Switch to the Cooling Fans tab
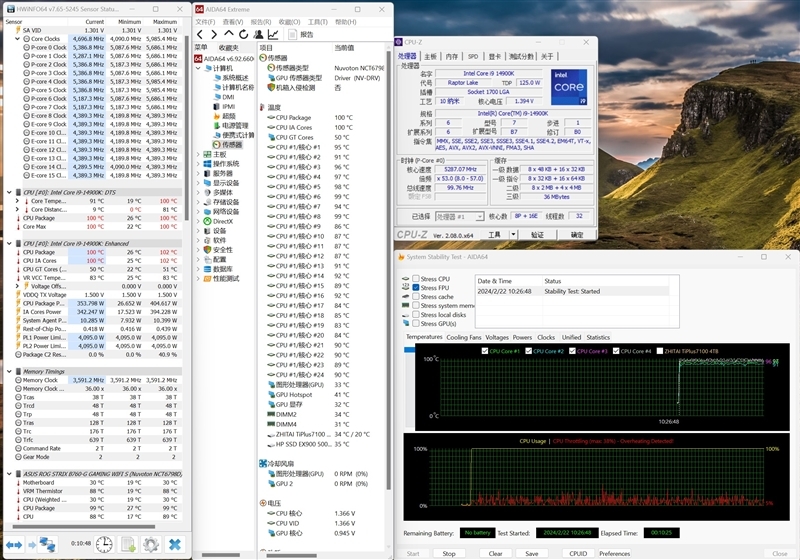 pyautogui.click(x=463, y=337)
